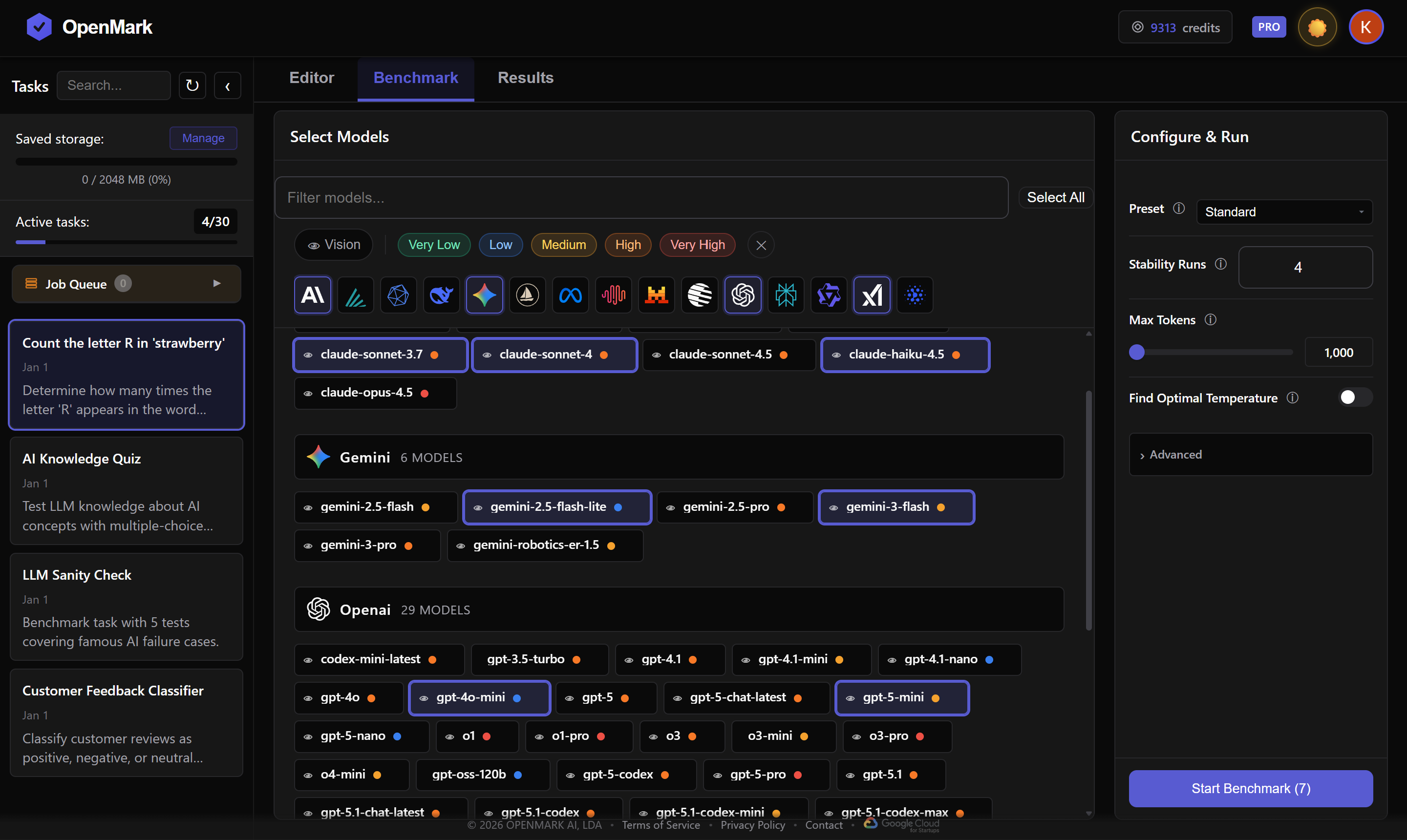Click the Meta provider filter icon
The height and width of the screenshot is (840, 1407).
[570, 295]
